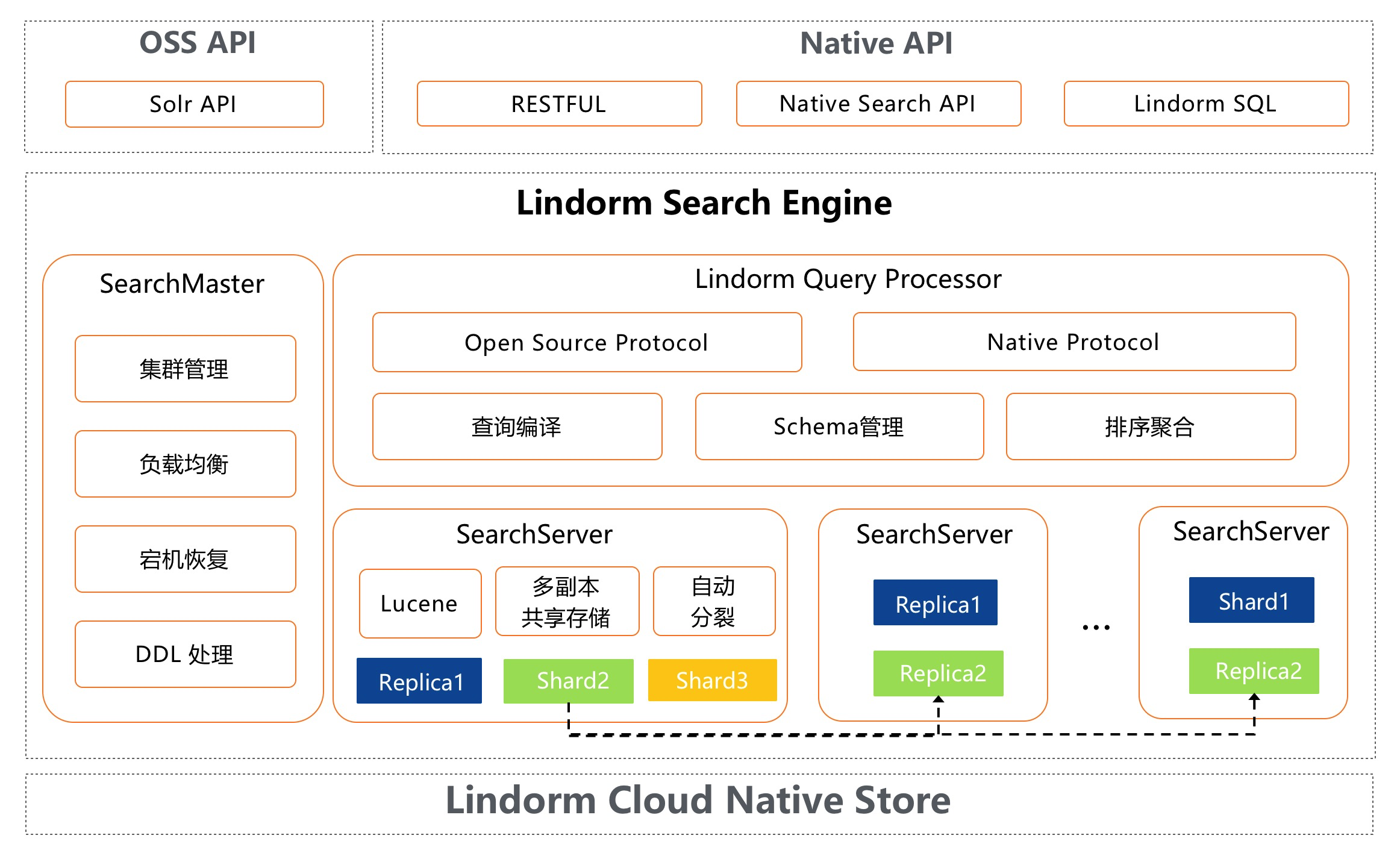Click the 集群管理 box in SearchMaster
Viewport: 1400px width, 853px height.
click(x=185, y=369)
